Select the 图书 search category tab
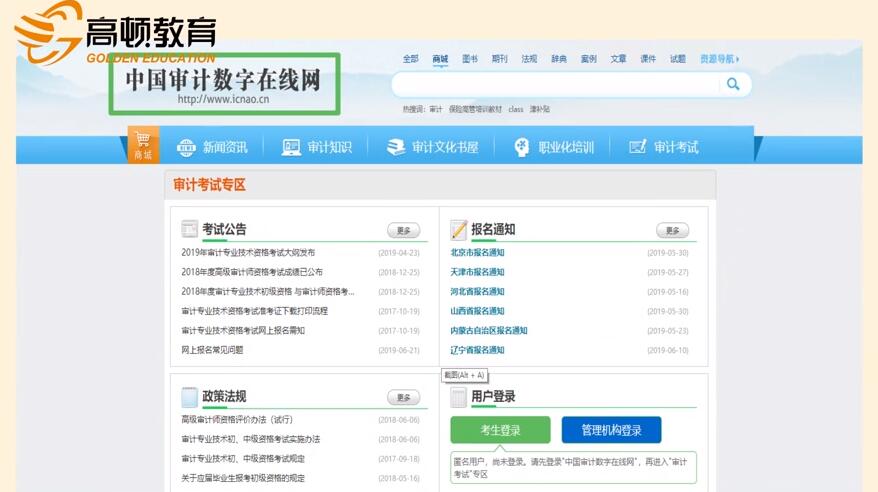The height and width of the screenshot is (492, 878). coord(470,59)
